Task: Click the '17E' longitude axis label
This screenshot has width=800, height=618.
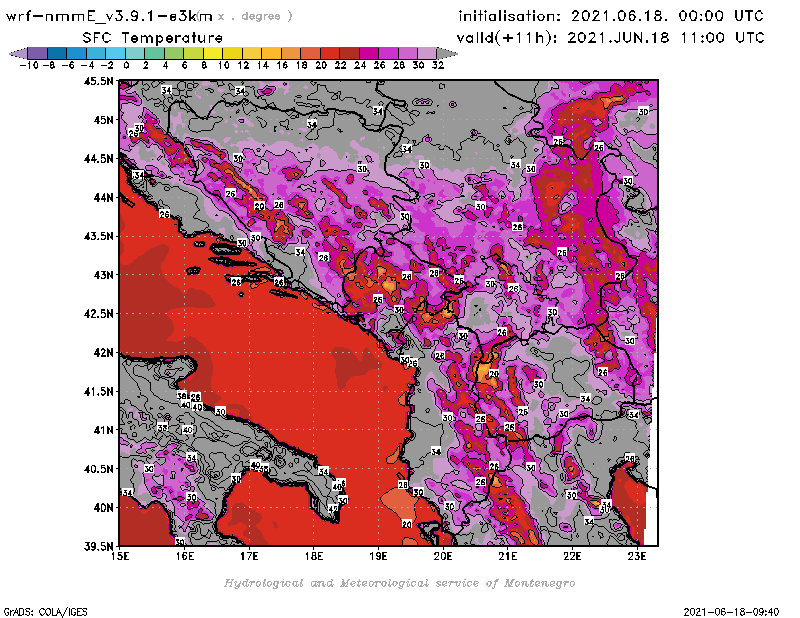Action: (x=249, y=556)
